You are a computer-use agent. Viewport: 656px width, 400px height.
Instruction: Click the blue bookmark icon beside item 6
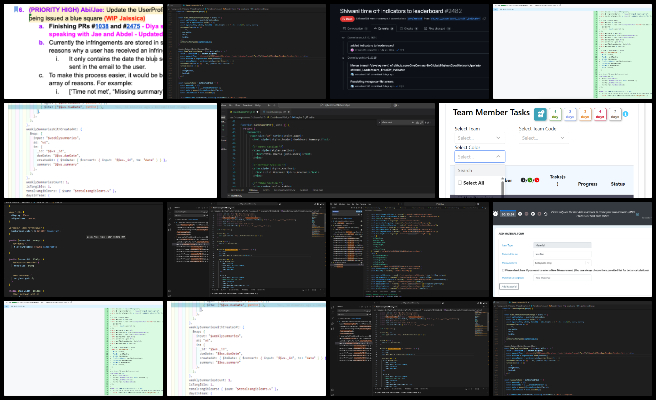[x=16, y=9]
